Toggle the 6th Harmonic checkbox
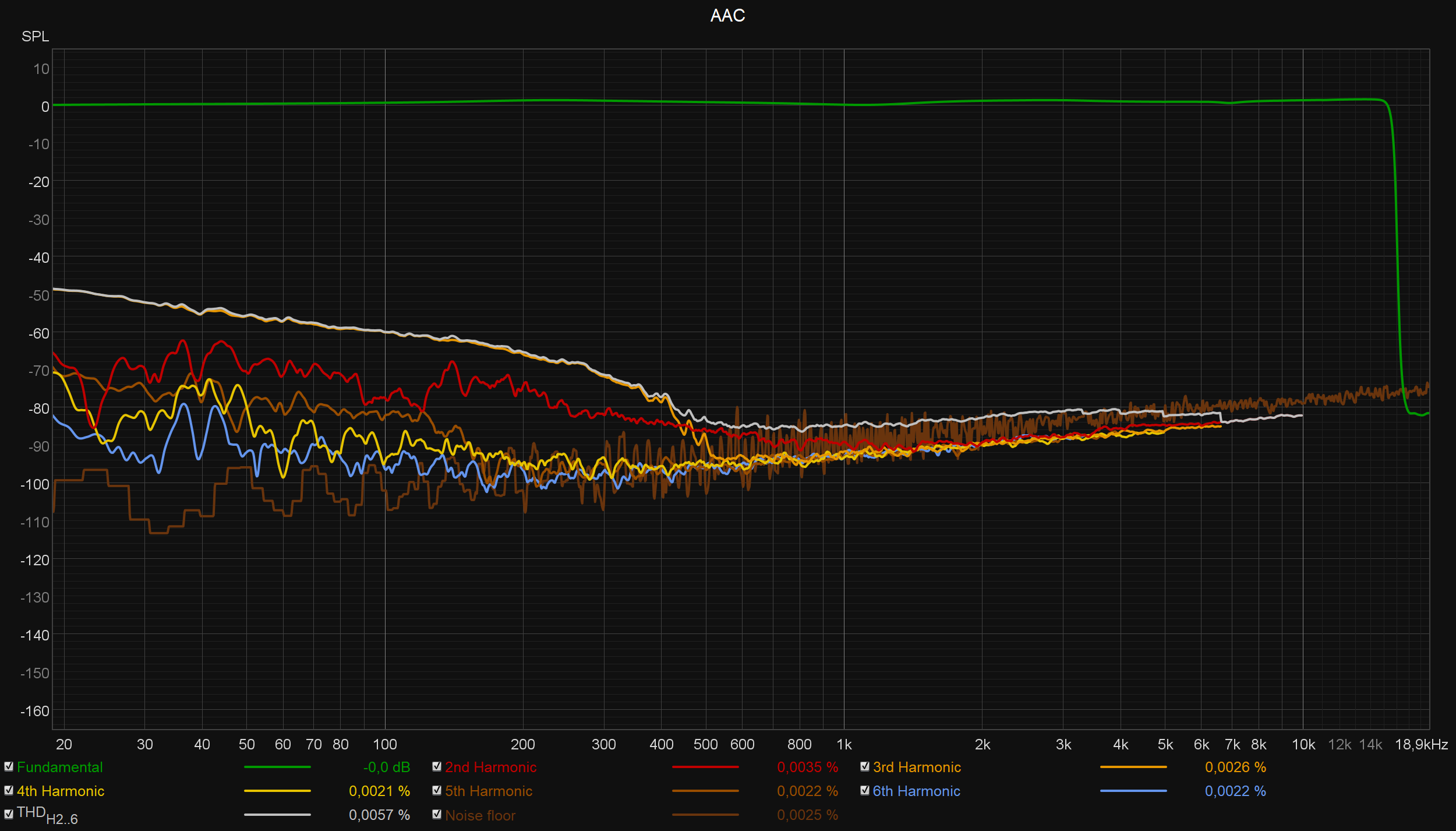 pos(865,791)
